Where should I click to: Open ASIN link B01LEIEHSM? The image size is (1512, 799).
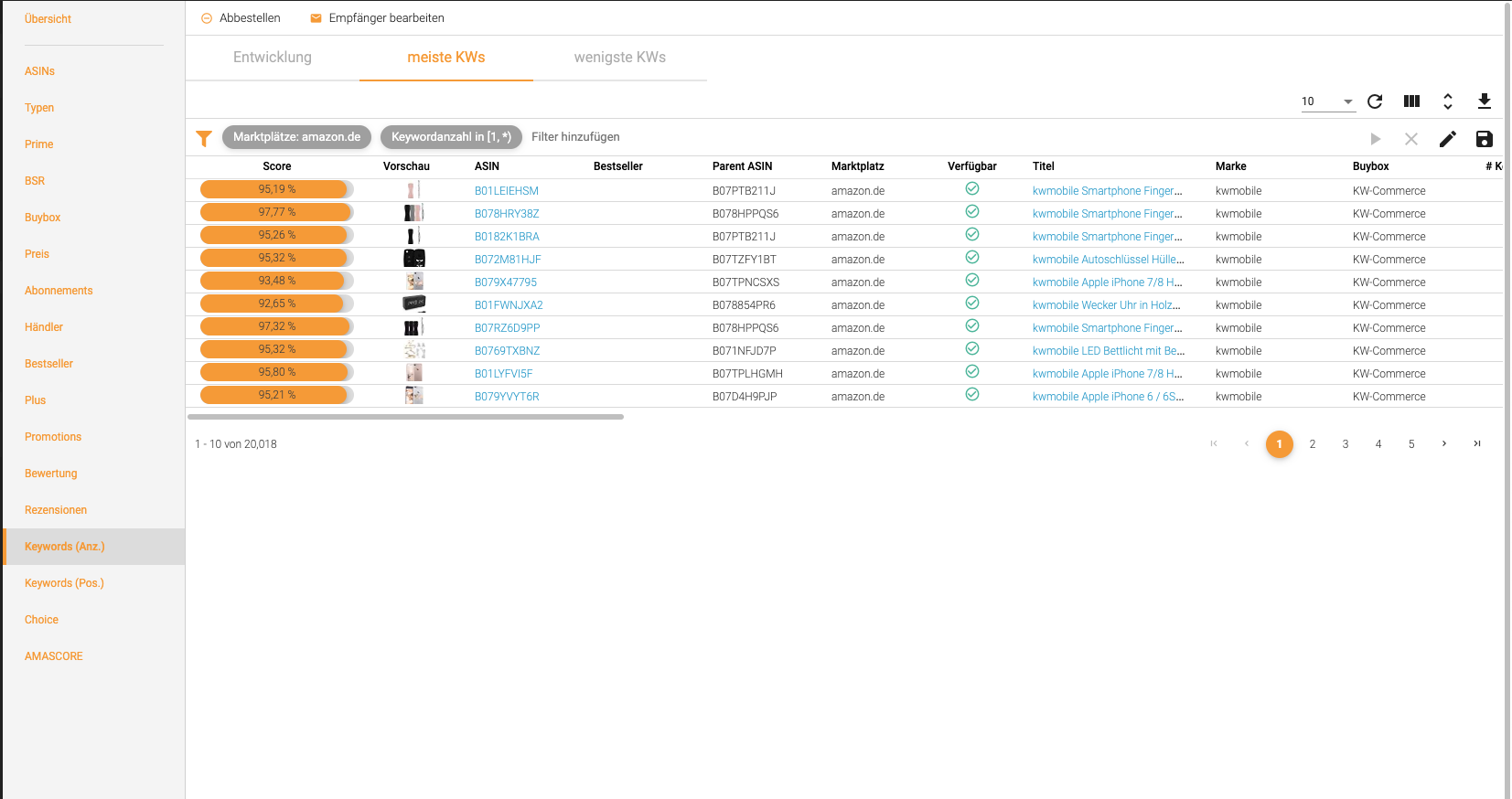pos(506,191)
